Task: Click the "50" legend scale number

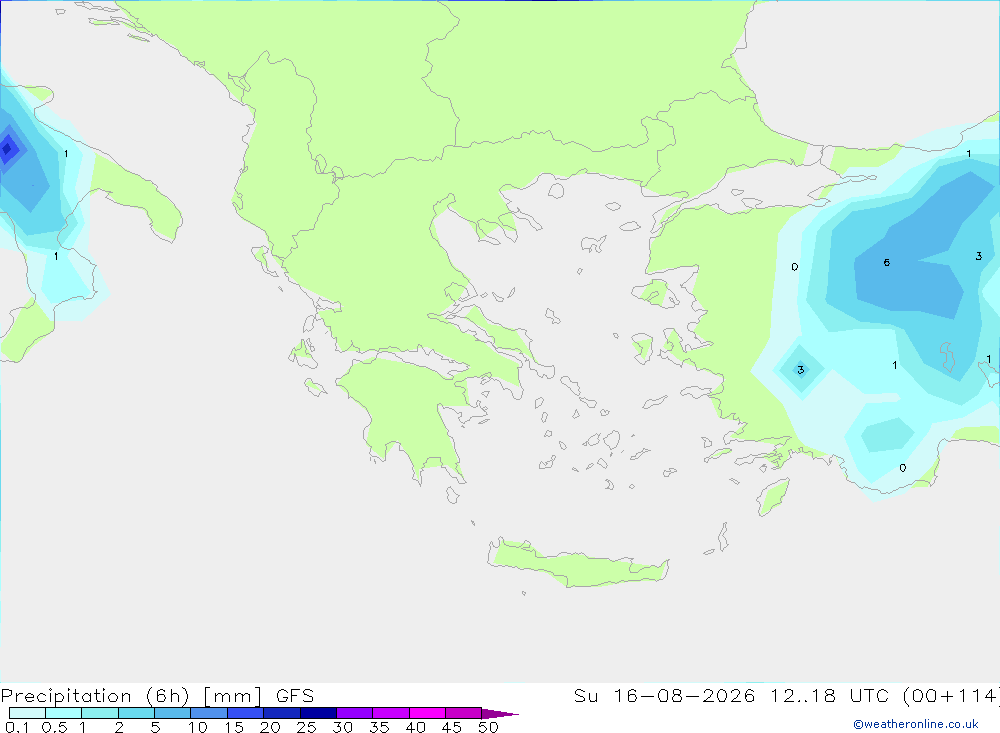Action: pos(488,727)
